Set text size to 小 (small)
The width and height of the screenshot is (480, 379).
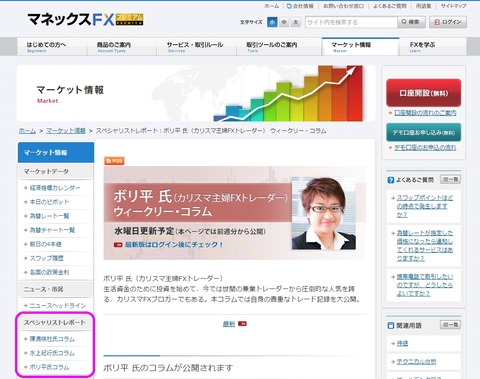click(272, 22)
